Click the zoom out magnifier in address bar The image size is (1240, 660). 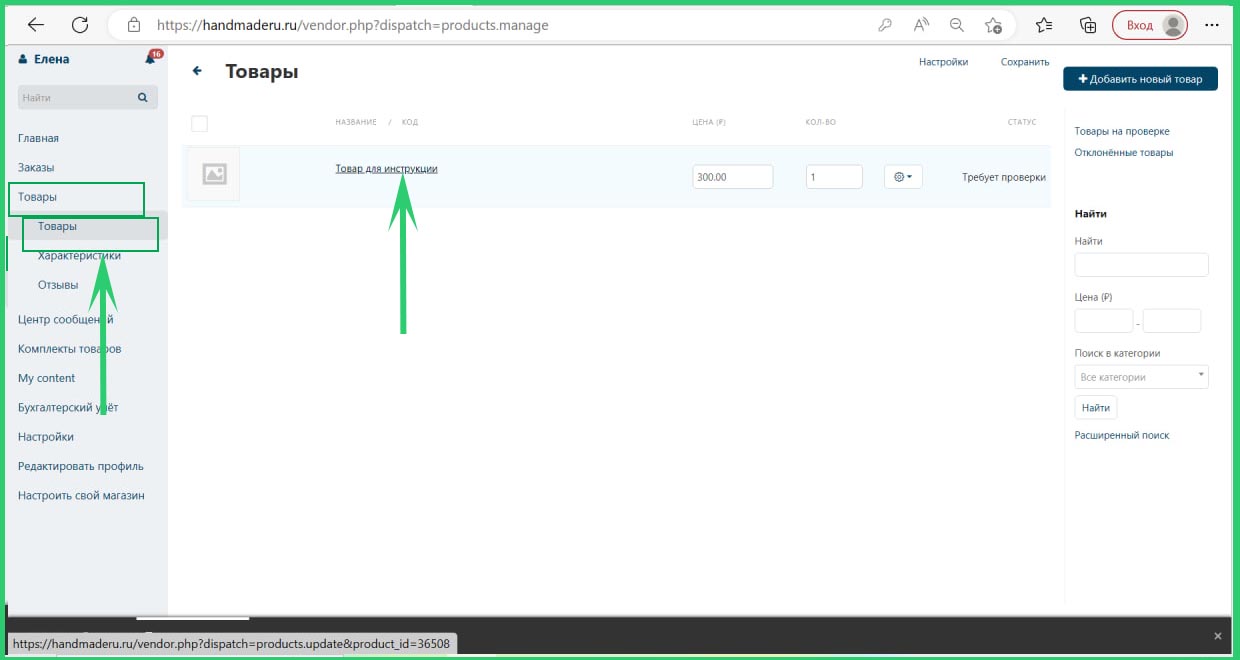957,25
